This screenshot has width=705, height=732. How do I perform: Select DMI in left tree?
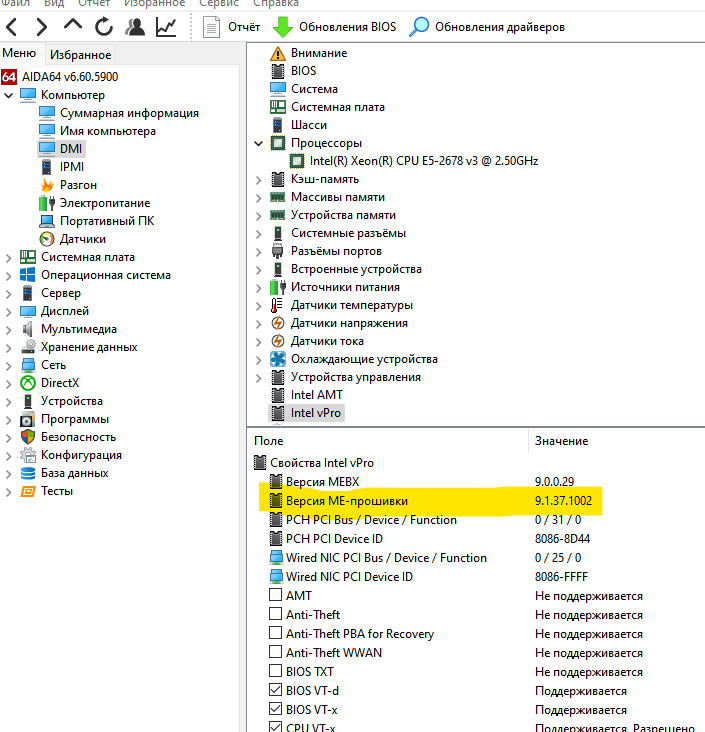(62, 148)
